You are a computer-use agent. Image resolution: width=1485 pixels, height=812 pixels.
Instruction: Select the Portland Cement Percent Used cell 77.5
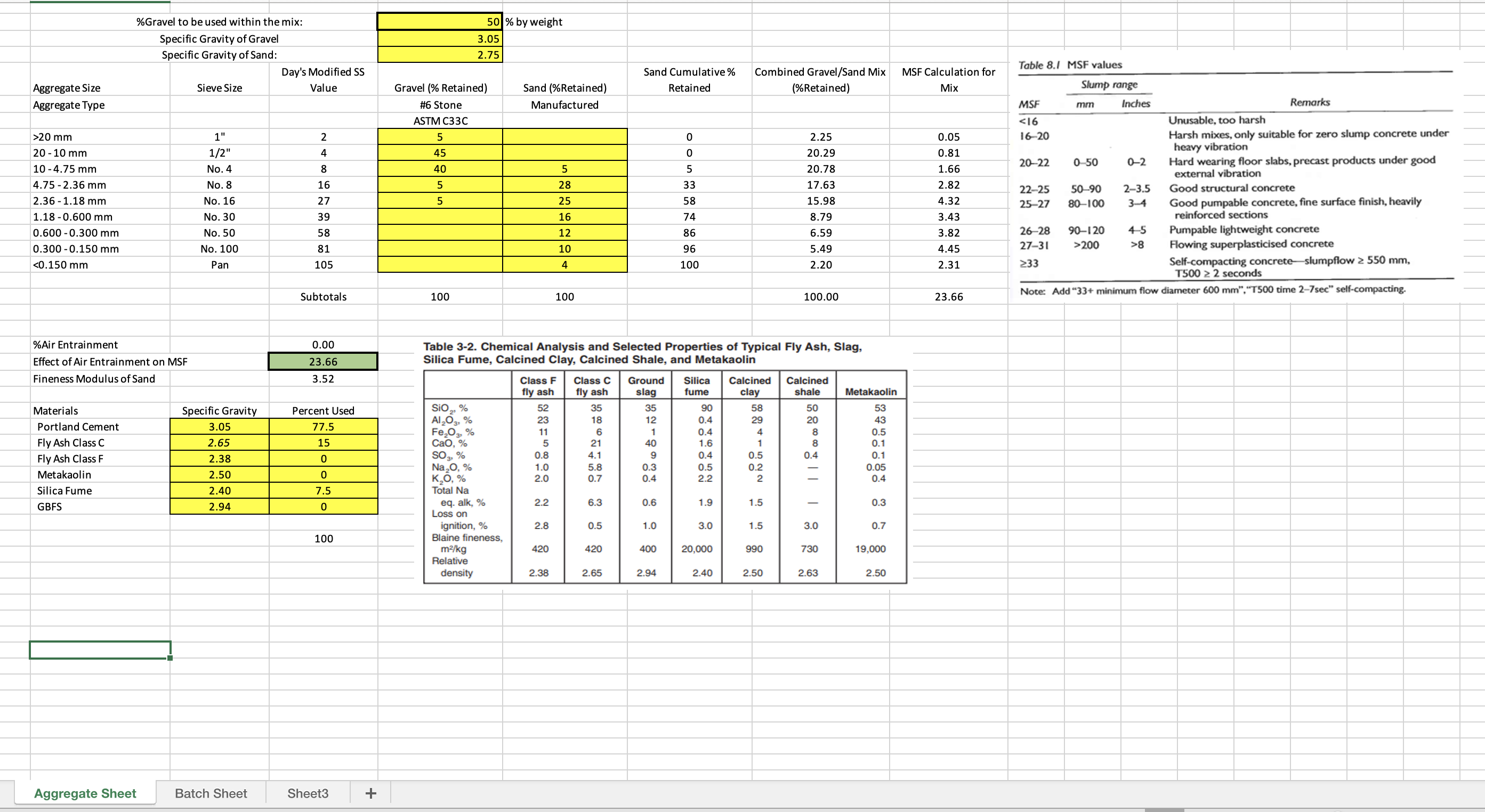(323, 426)
